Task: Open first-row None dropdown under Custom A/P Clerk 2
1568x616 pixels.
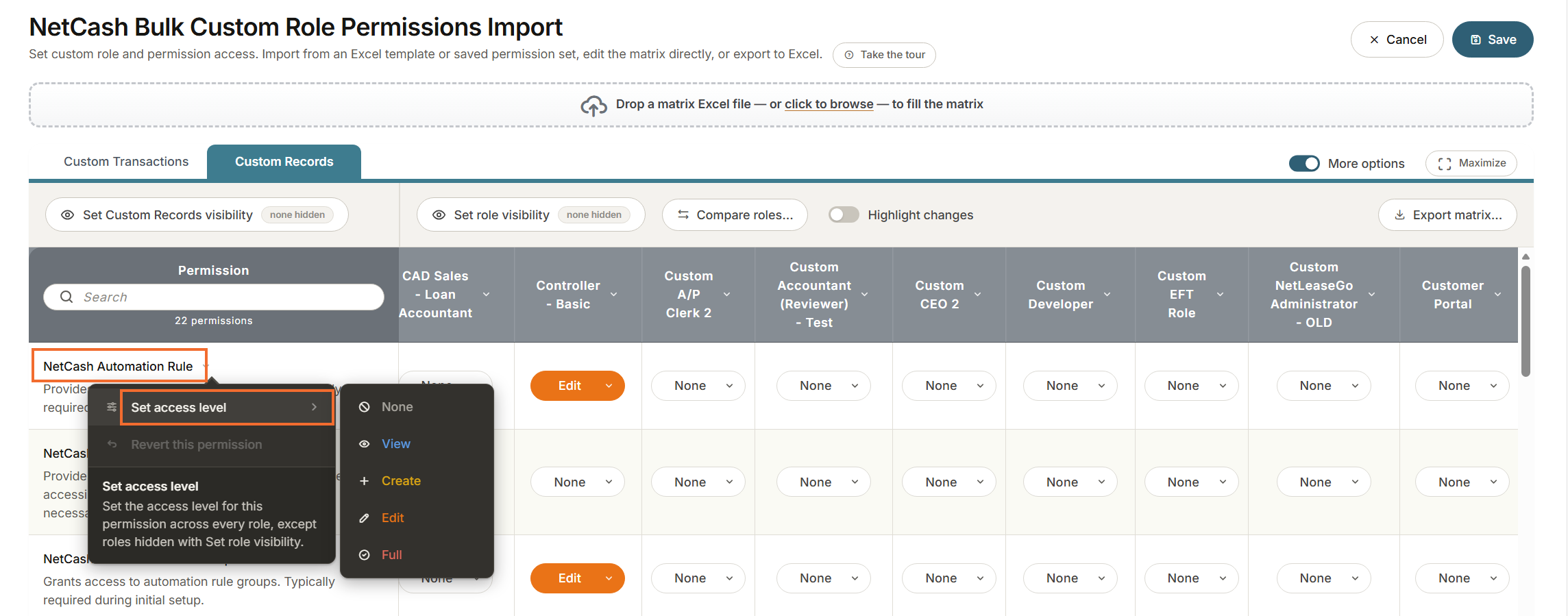Action: tap(698, 386)
